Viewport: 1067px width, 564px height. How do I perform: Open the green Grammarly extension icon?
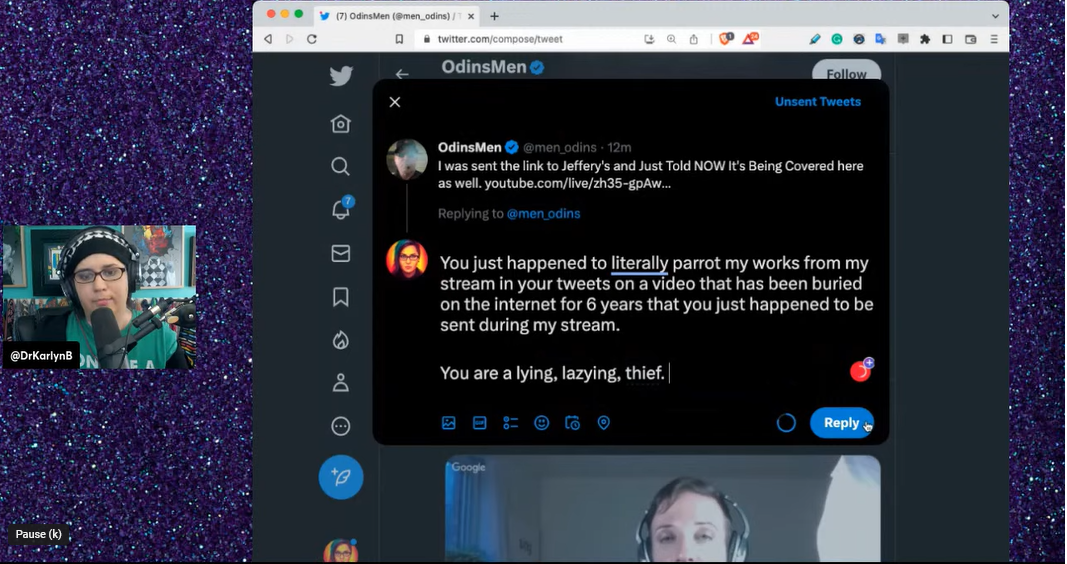point(837,39)
